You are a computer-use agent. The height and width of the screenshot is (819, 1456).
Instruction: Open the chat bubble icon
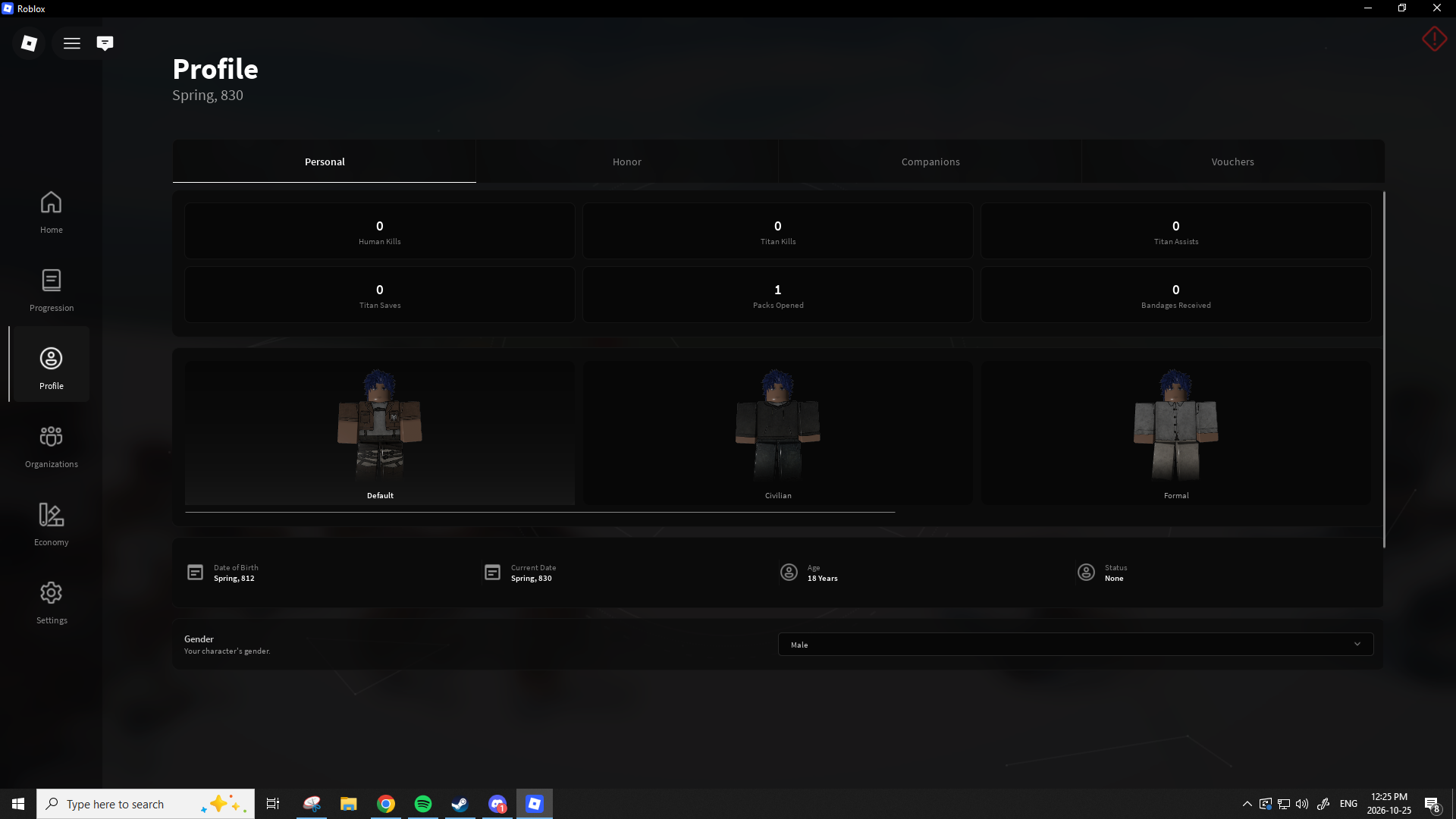[x=105, y=43]
